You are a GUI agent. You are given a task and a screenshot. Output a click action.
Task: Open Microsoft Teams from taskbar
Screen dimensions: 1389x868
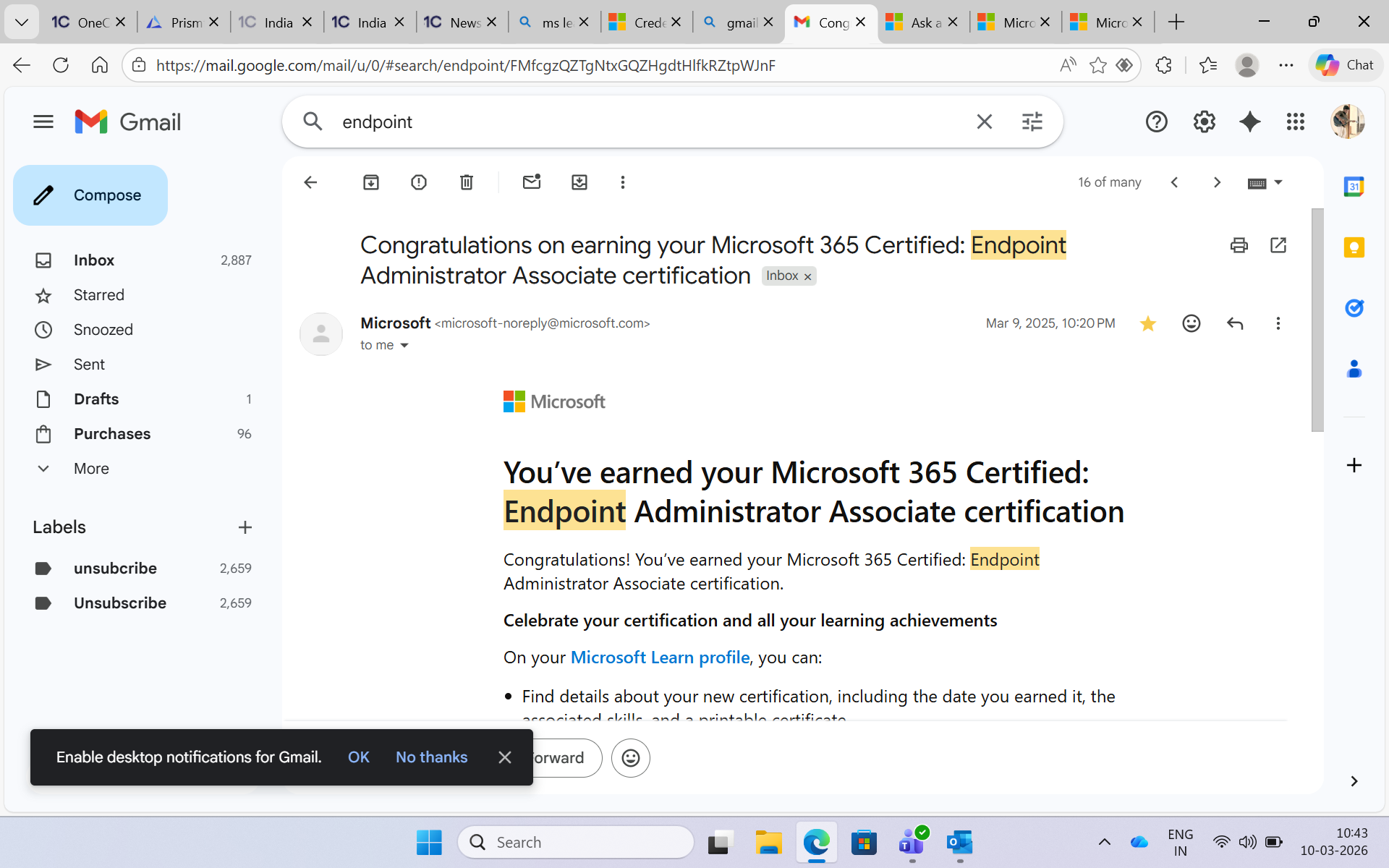coord(912,842)
